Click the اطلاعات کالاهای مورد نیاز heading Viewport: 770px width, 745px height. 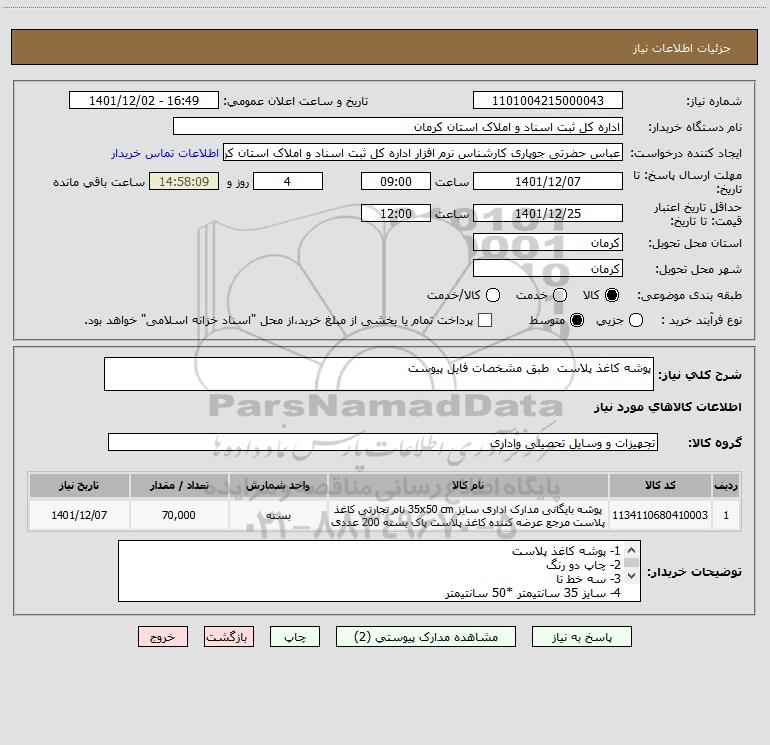[x=668, y=407]
